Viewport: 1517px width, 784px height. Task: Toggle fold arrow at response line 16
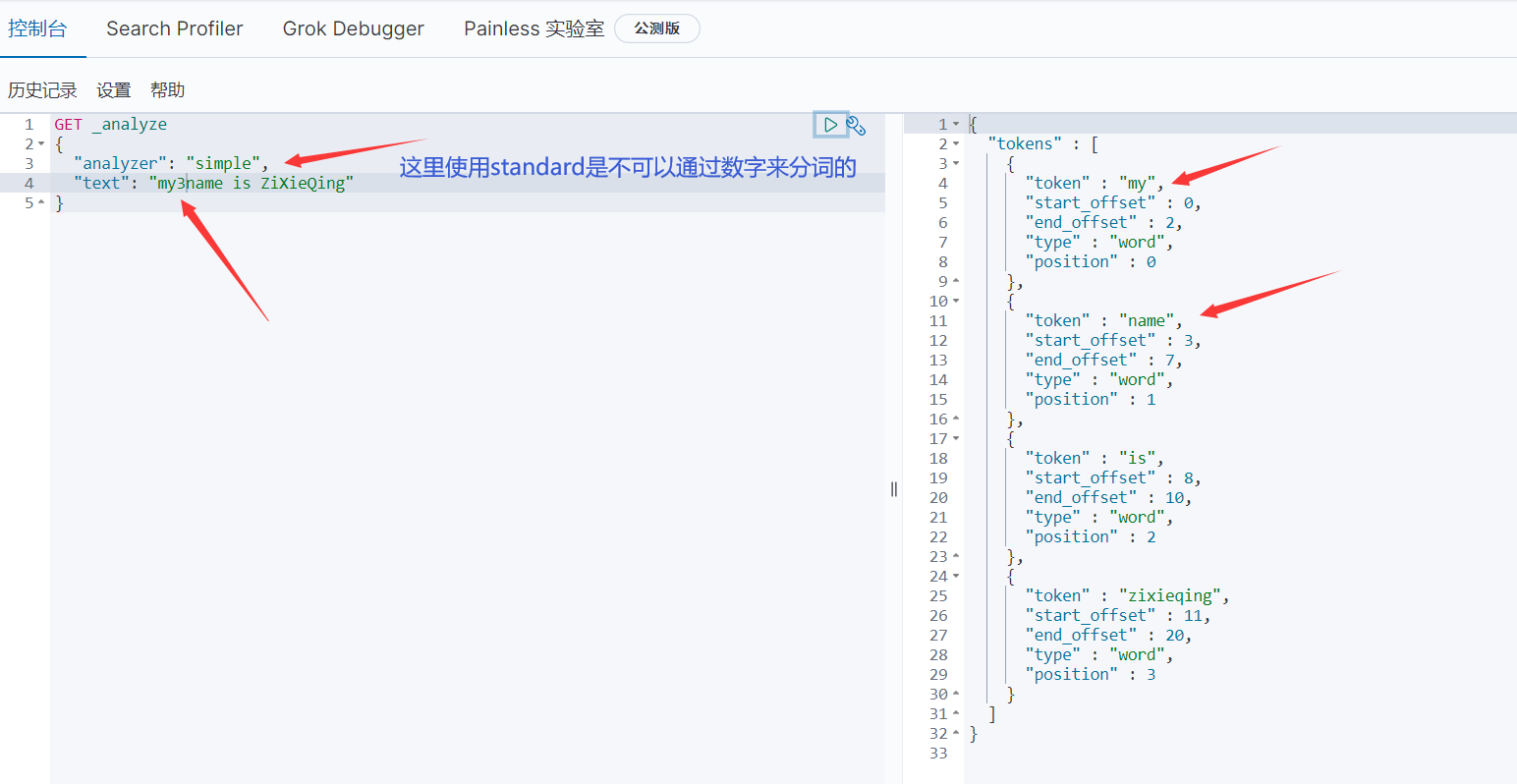pyautogui.click(x=956, y=419)
